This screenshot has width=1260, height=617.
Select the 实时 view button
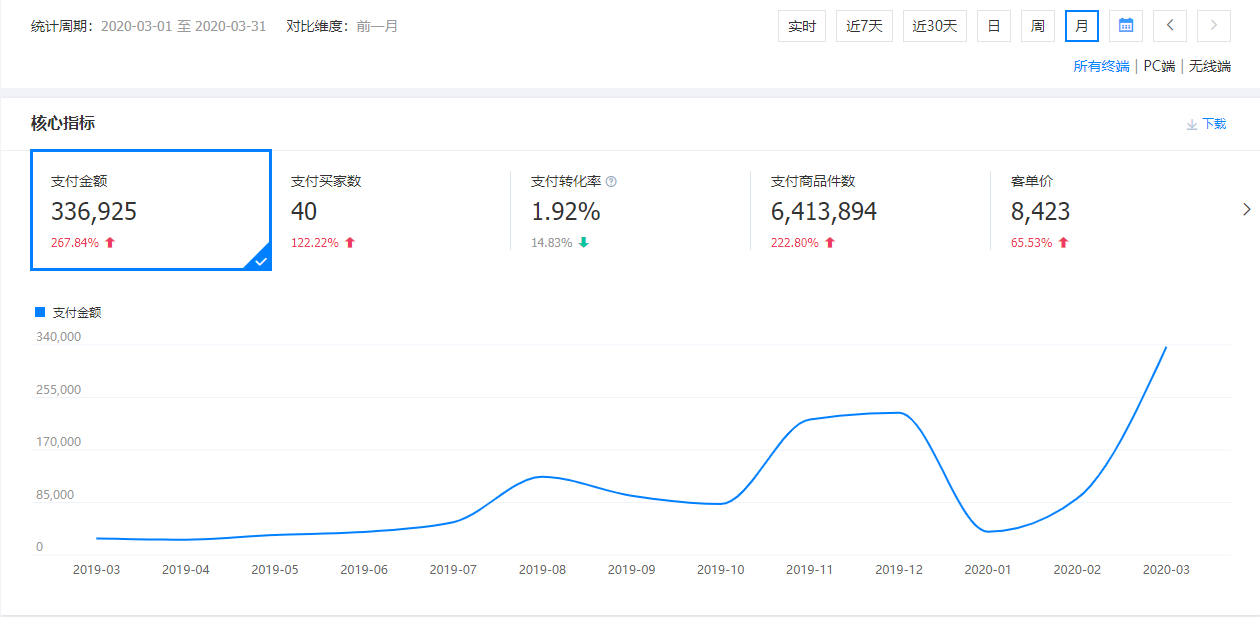pyautogui.click(x=801, y=26)
